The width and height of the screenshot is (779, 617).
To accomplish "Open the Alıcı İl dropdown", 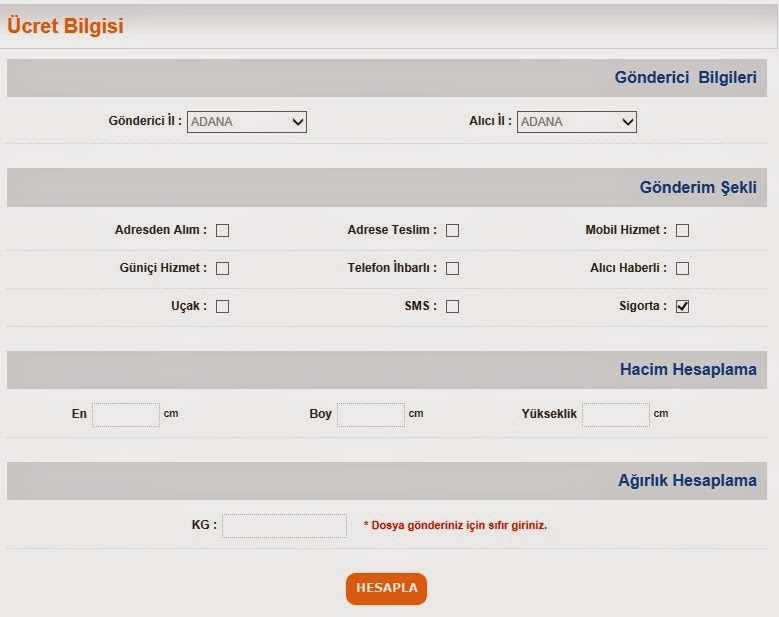I will (x=577, y=122).
